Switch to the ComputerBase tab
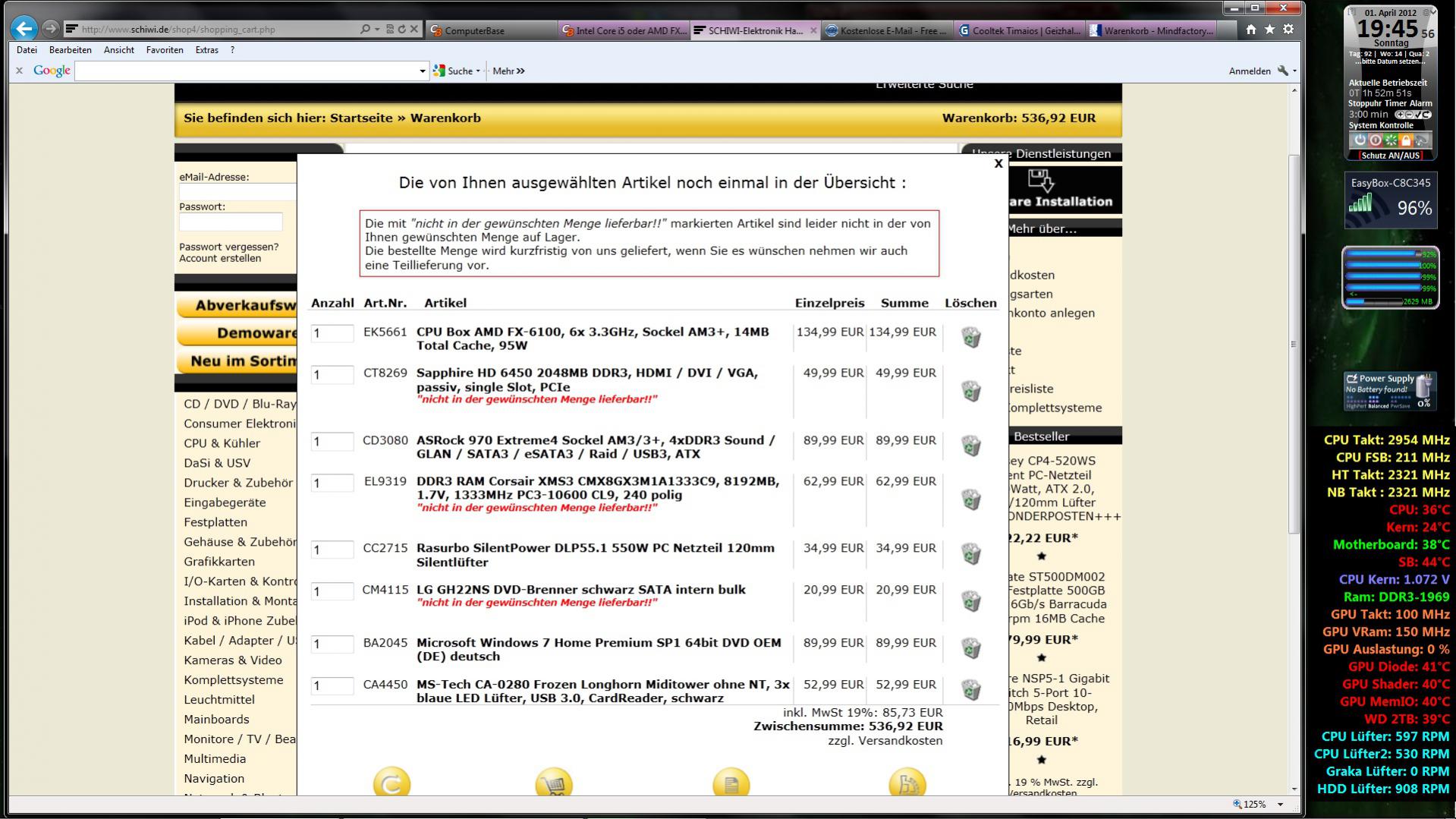The height and width of the screenshot is (819, 1456). tap(492, 30)
